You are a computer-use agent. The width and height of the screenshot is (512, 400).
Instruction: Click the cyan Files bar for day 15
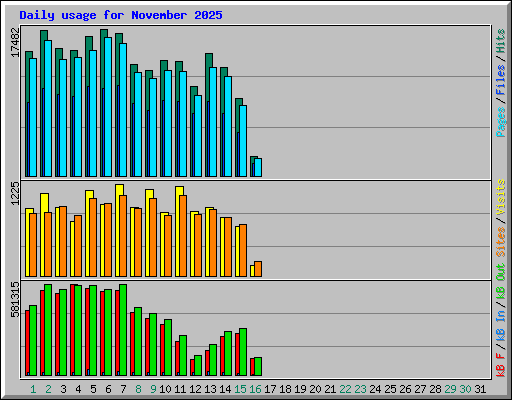click(x=243, y=141)
